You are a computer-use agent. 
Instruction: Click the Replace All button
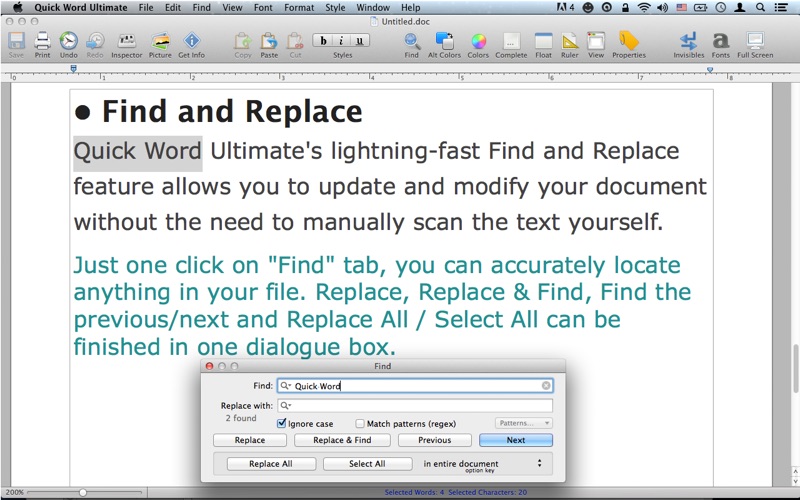[271, 464]
